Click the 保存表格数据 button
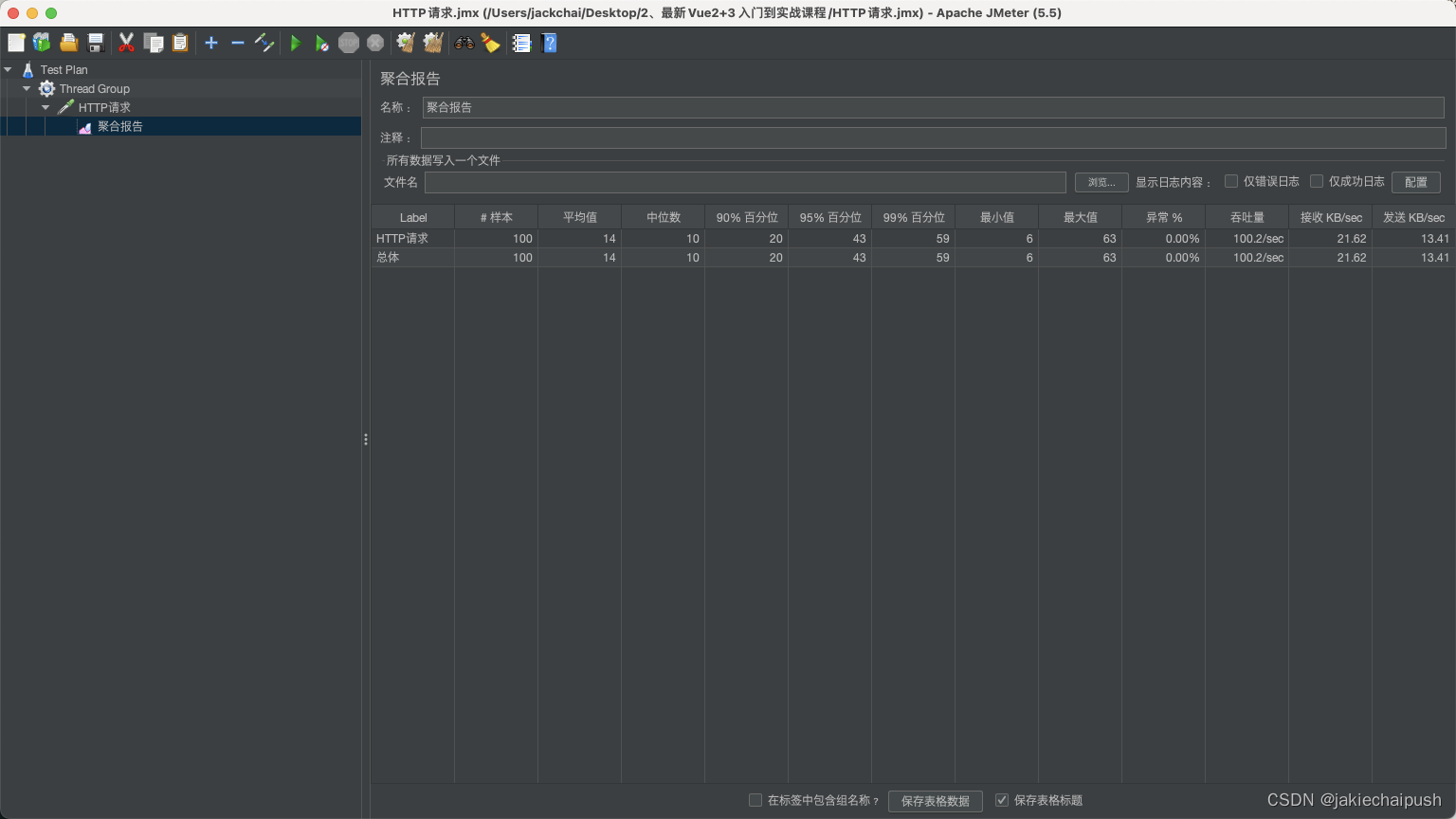Image resolution: width=1456 pixels, height=819 pixels. (x=936, y=801)
